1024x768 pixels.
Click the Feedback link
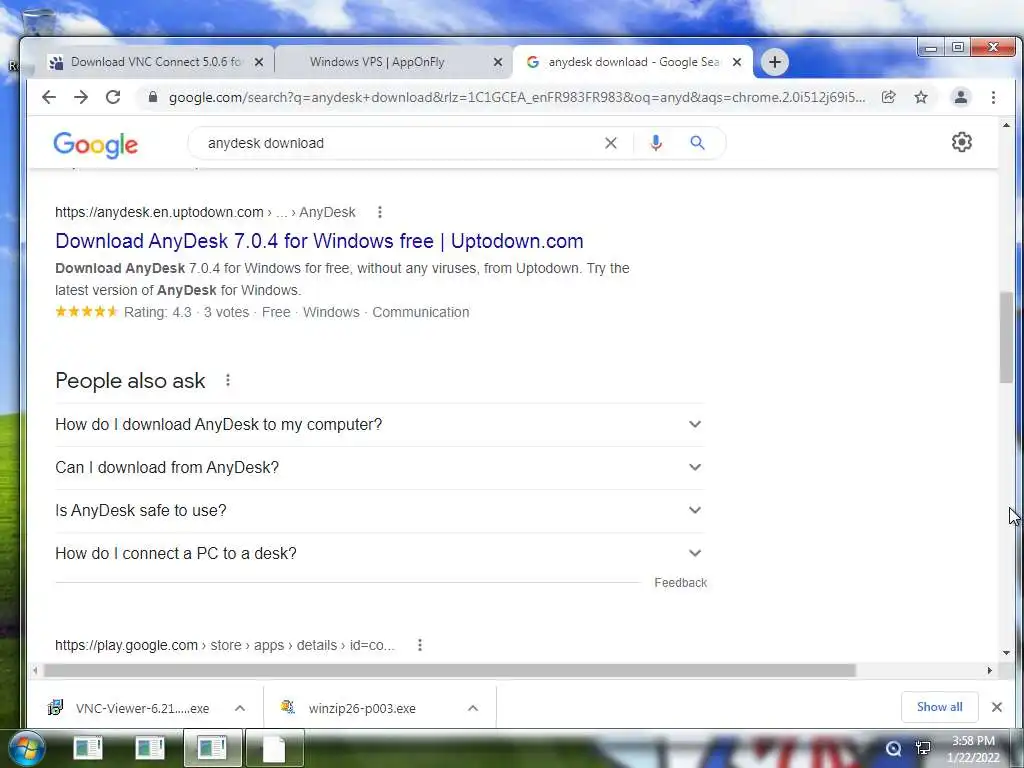tap(680, 583)
